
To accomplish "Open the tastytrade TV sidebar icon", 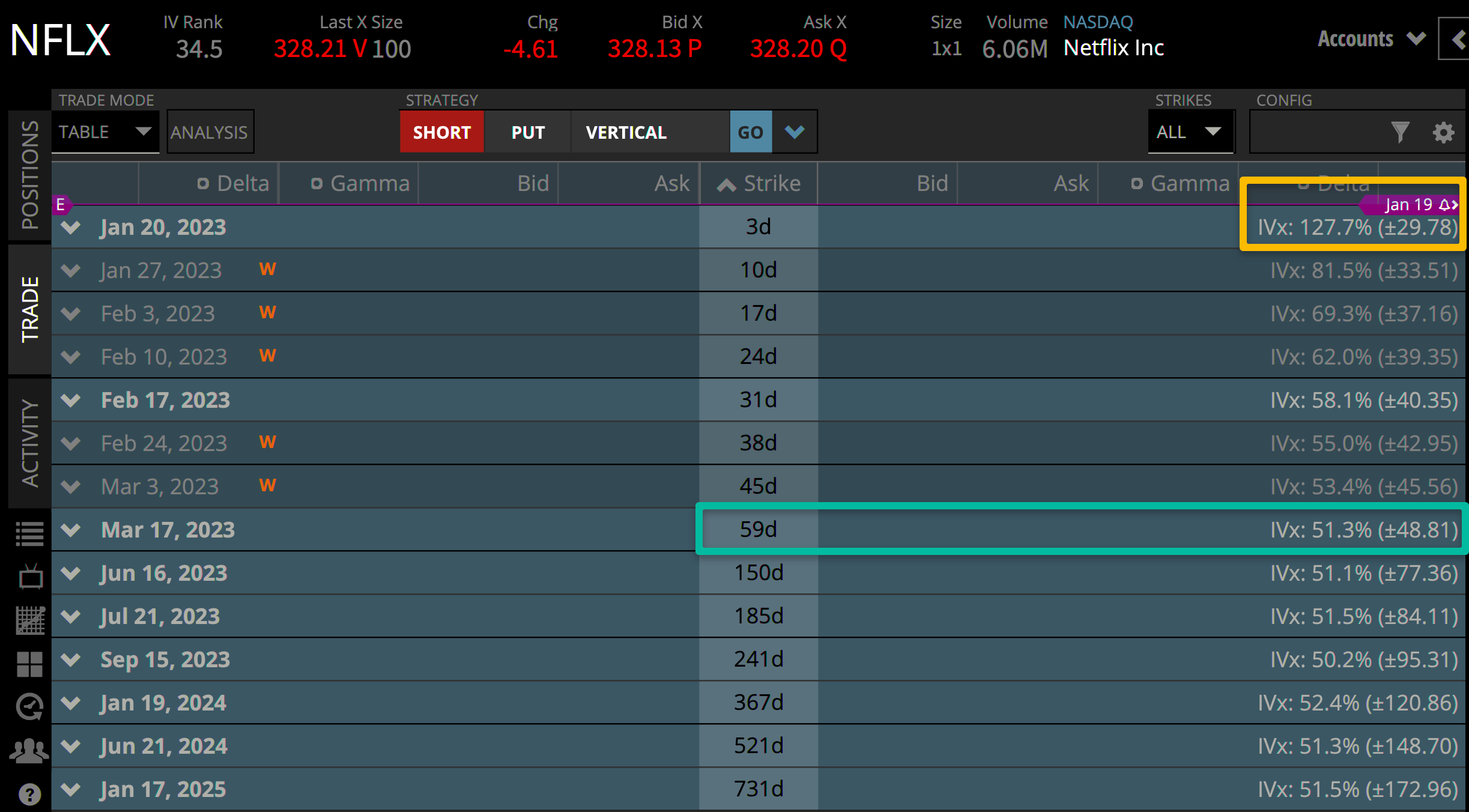I will tap(29, 577).
